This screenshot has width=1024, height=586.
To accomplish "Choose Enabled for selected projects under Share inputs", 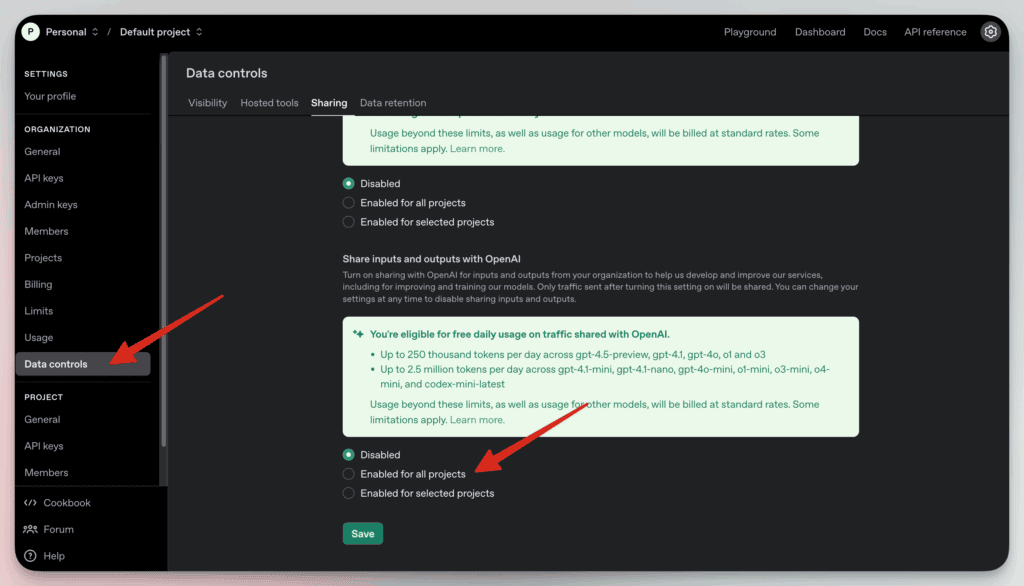I will [349, 493].
